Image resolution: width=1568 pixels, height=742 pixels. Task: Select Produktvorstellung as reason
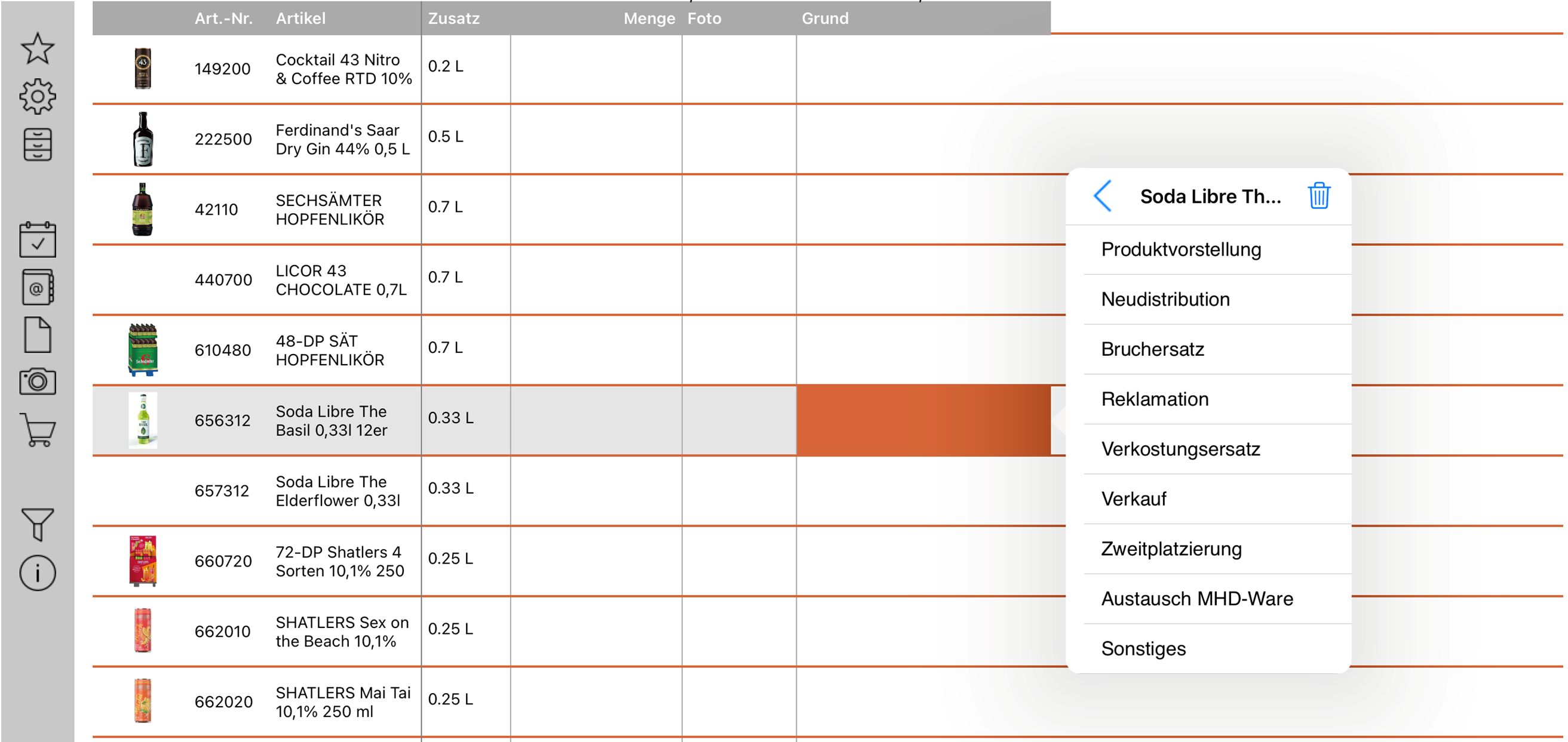(x=1181, y=250)
